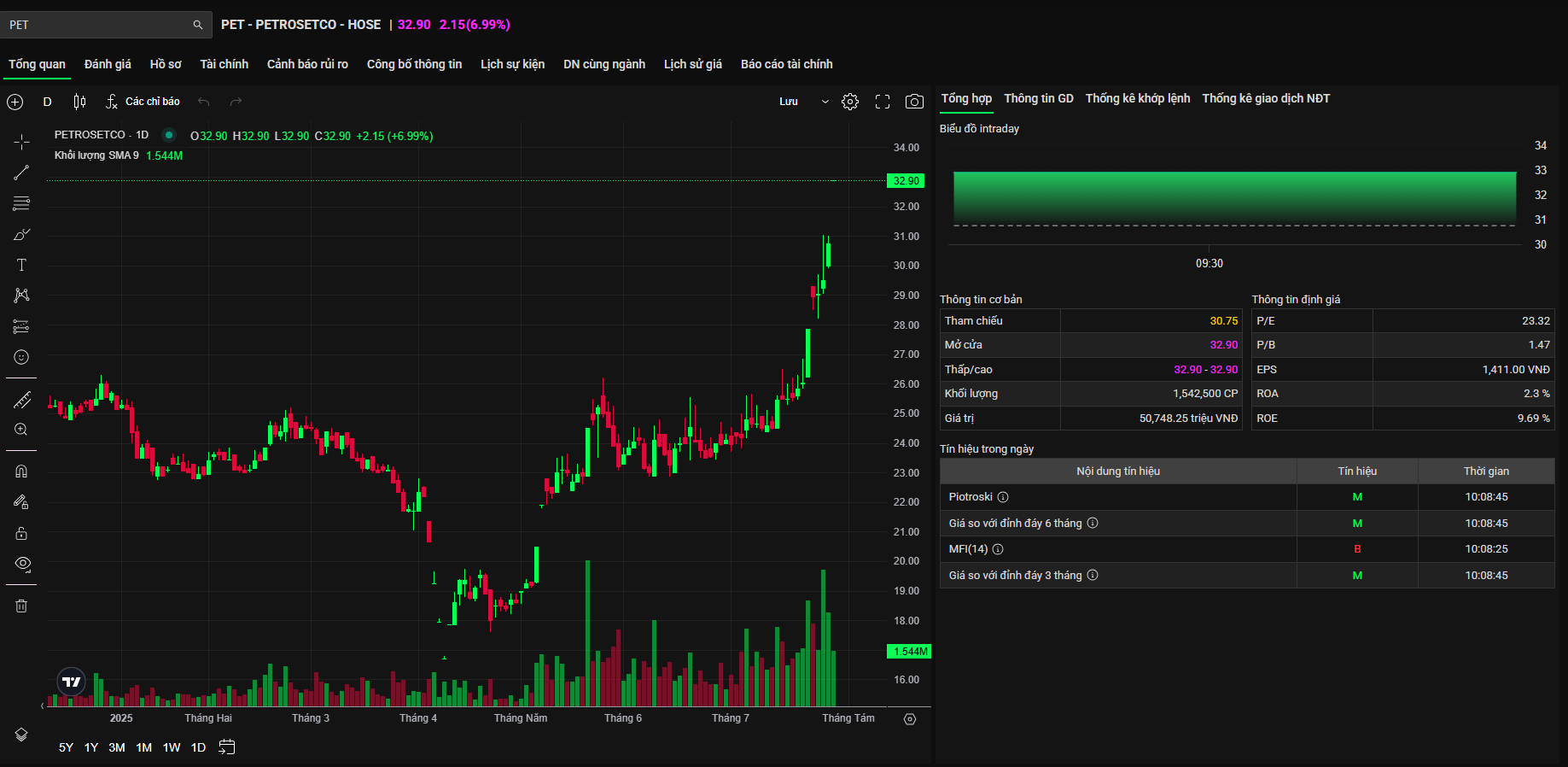Expand the save layout dropdown arrow

825,102
